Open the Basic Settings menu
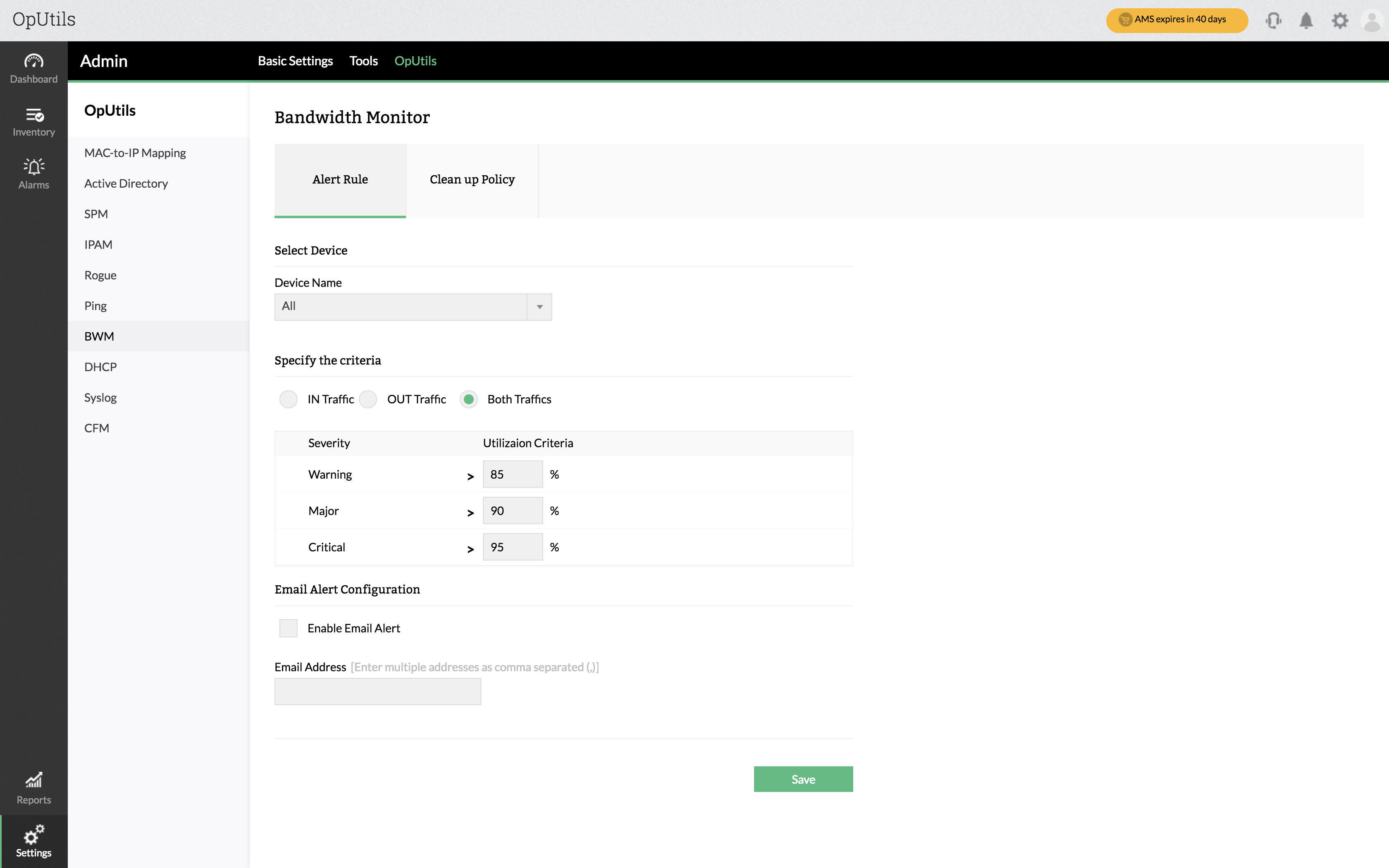The image size is (1389, 868). coord(295,61)
